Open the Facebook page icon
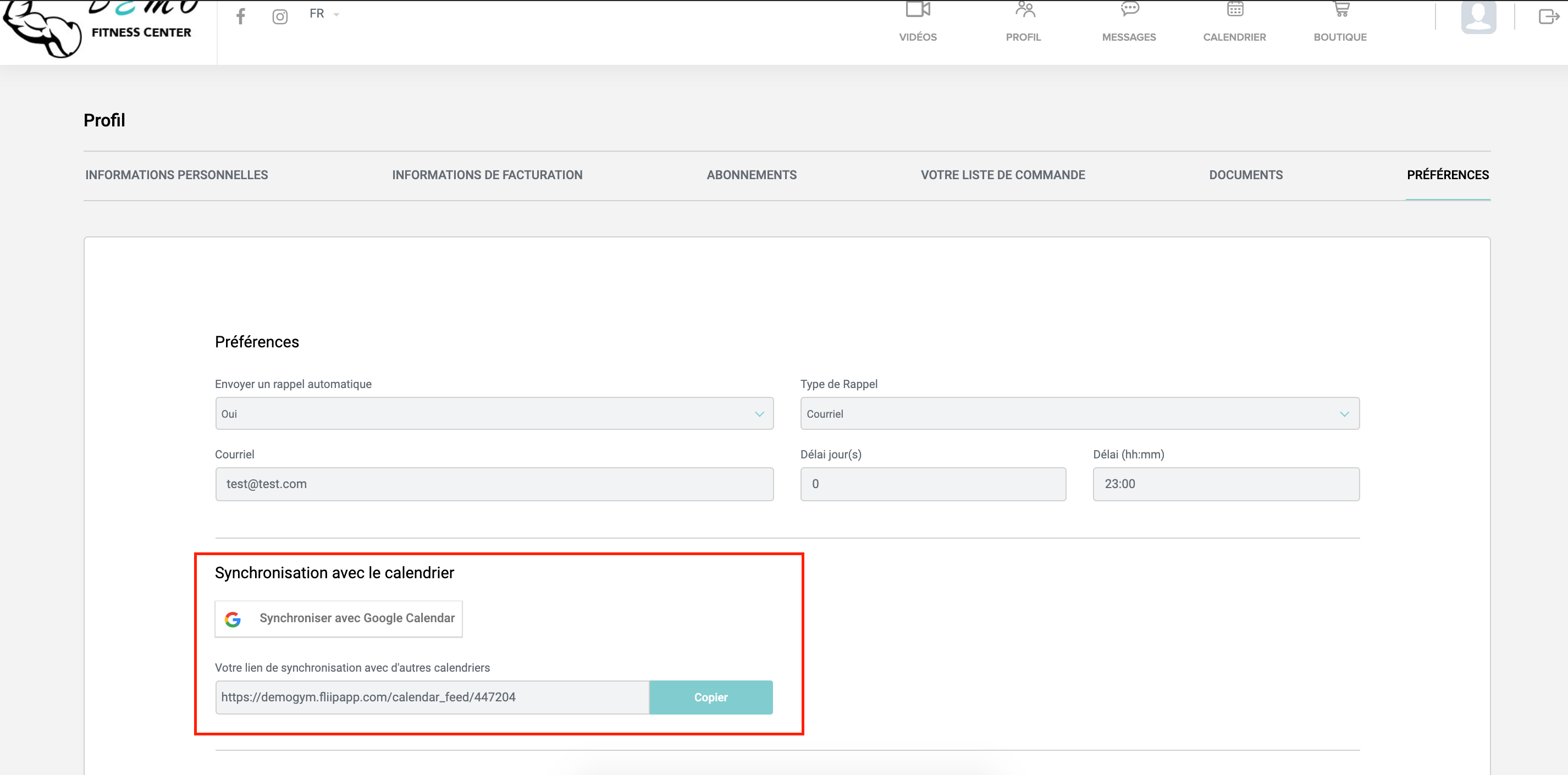This screenshot has width=1568, height=775. pos(240,16)
